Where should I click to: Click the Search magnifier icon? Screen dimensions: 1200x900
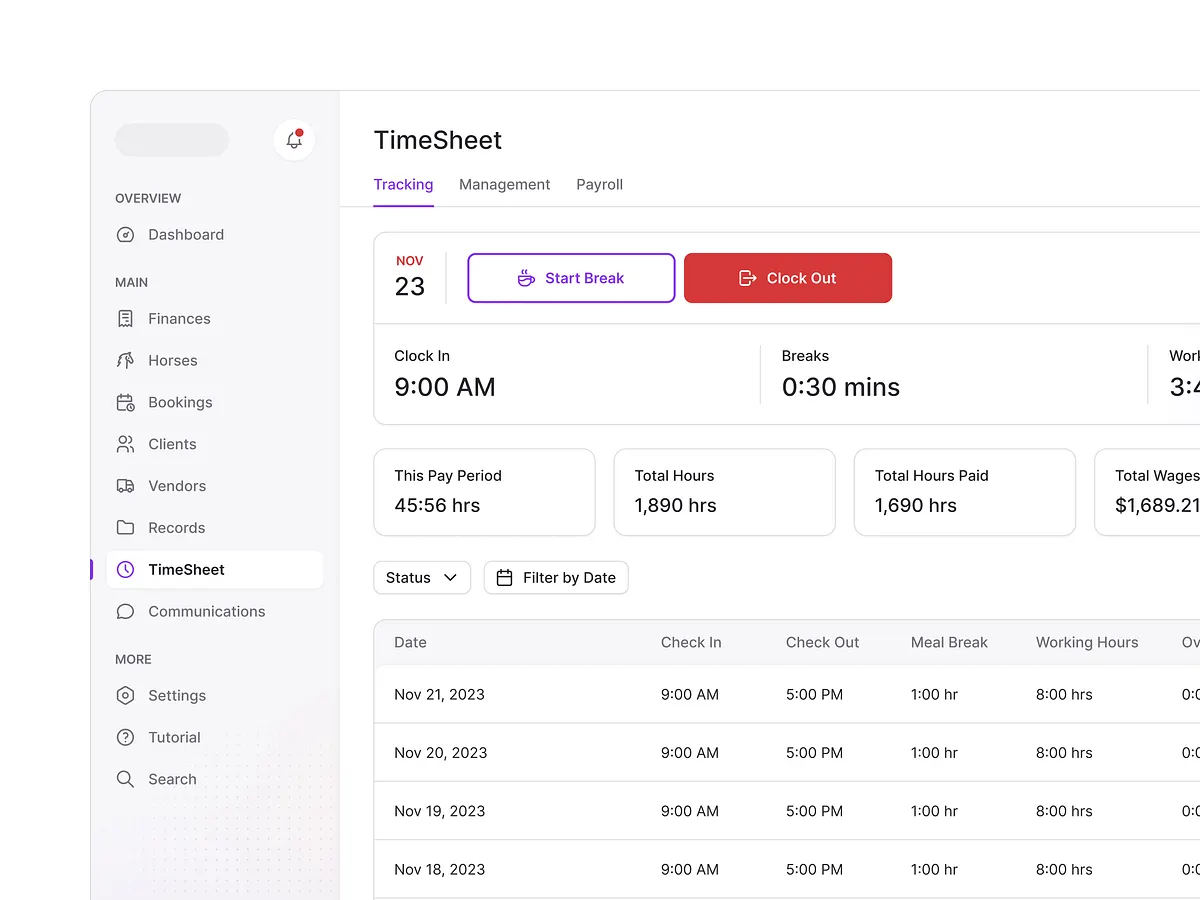125,778
